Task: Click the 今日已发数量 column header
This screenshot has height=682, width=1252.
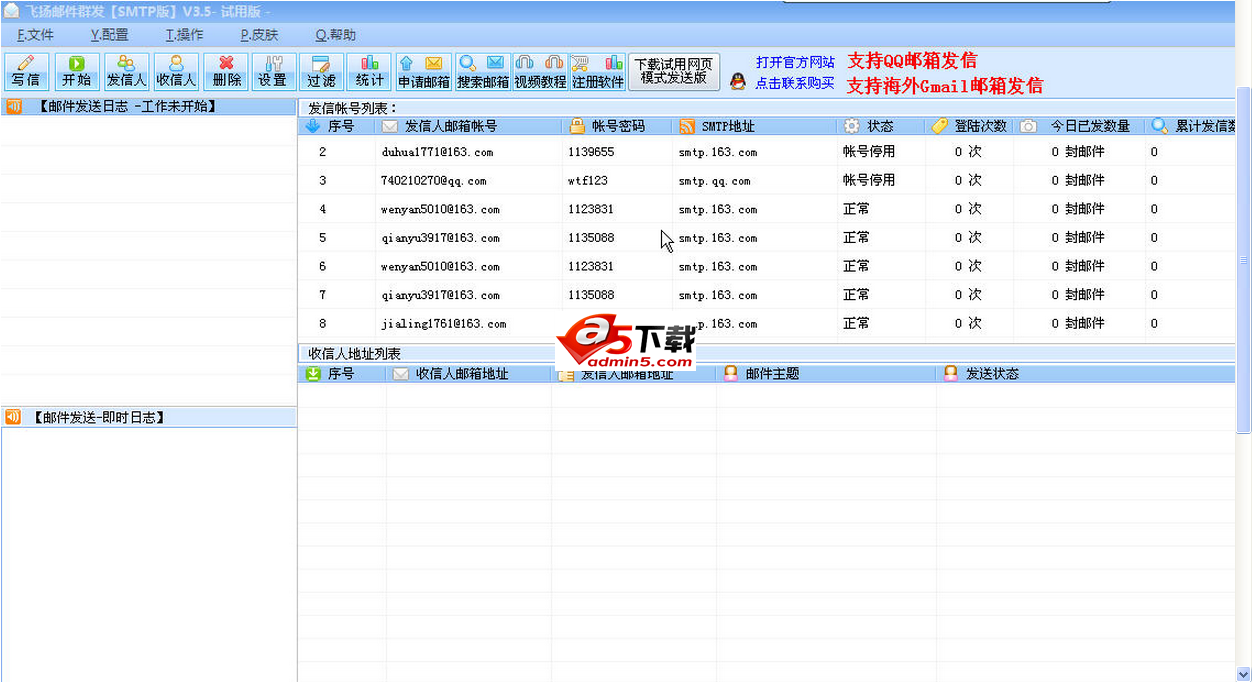Action: click(1079, 126)
